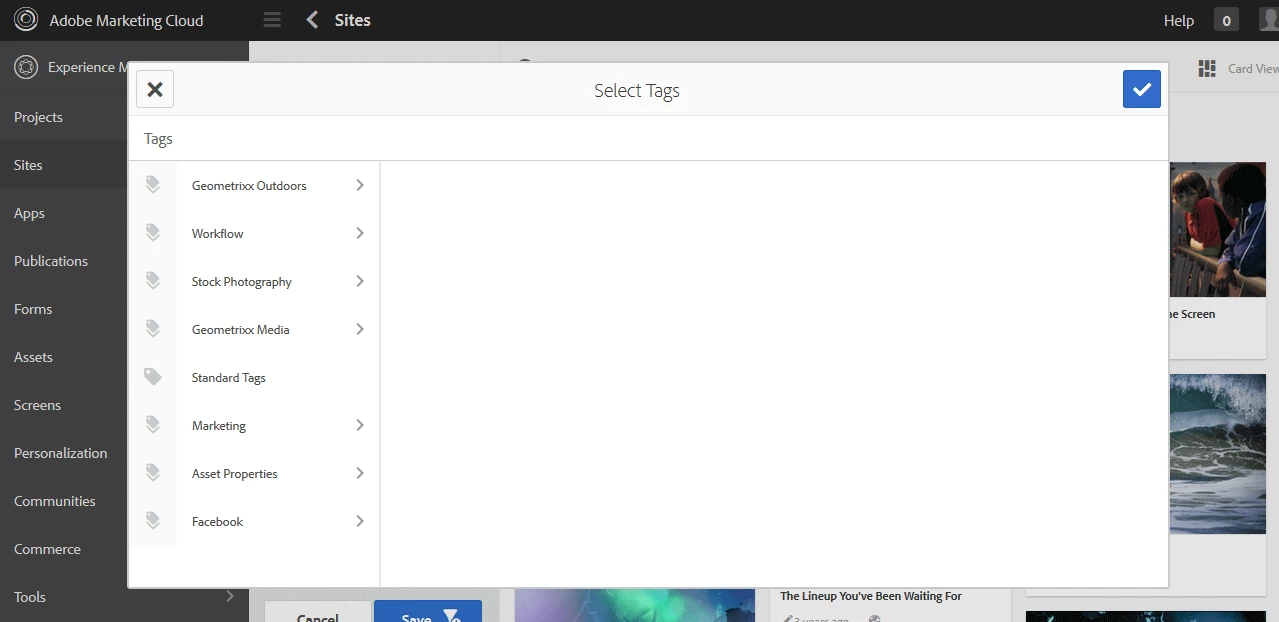Screen dimensions: 1279x622
Task: Expand the Geometrixx Outdoors tag chevron
Action: (x=360, y=185)
